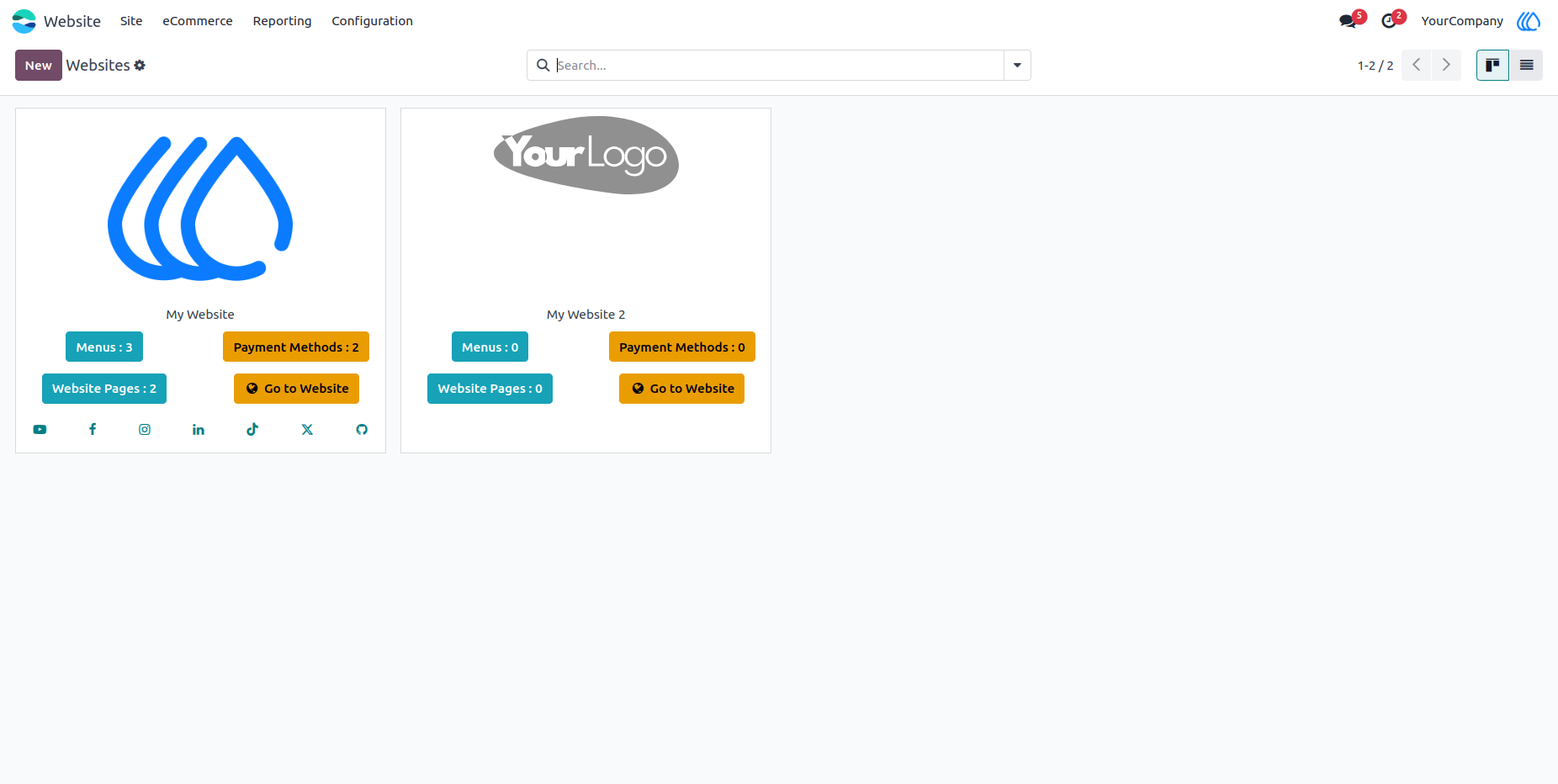Click the Website app title
This screenshot has width=1558, height=784.
pos(72,21)
